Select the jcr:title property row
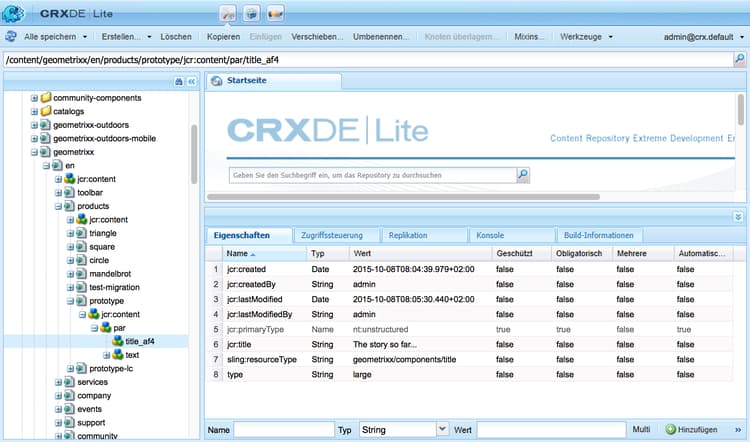750x442 pixels. 469,344
